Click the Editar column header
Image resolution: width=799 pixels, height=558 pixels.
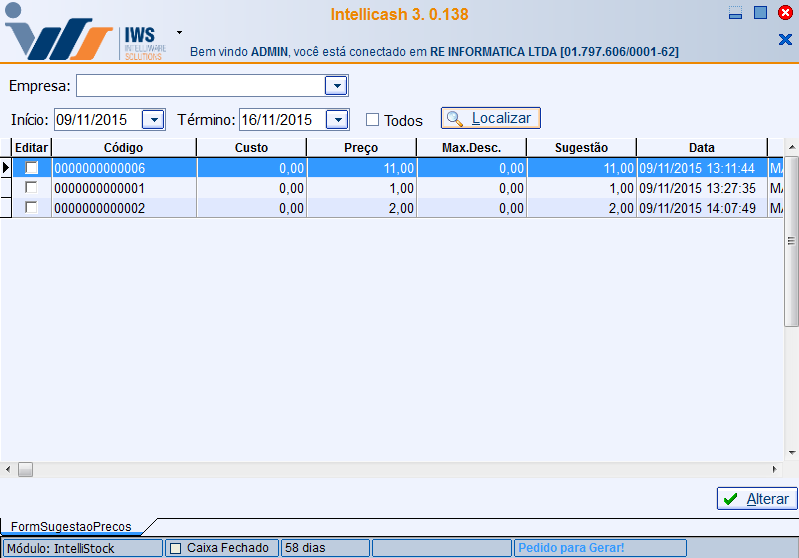pos(32,148)
